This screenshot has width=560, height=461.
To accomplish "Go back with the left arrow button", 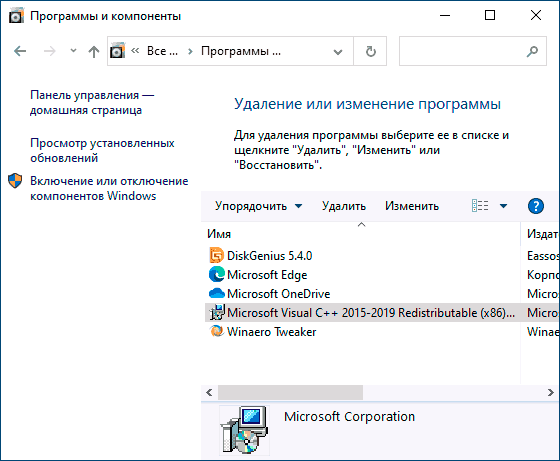I will click(20, 51).
